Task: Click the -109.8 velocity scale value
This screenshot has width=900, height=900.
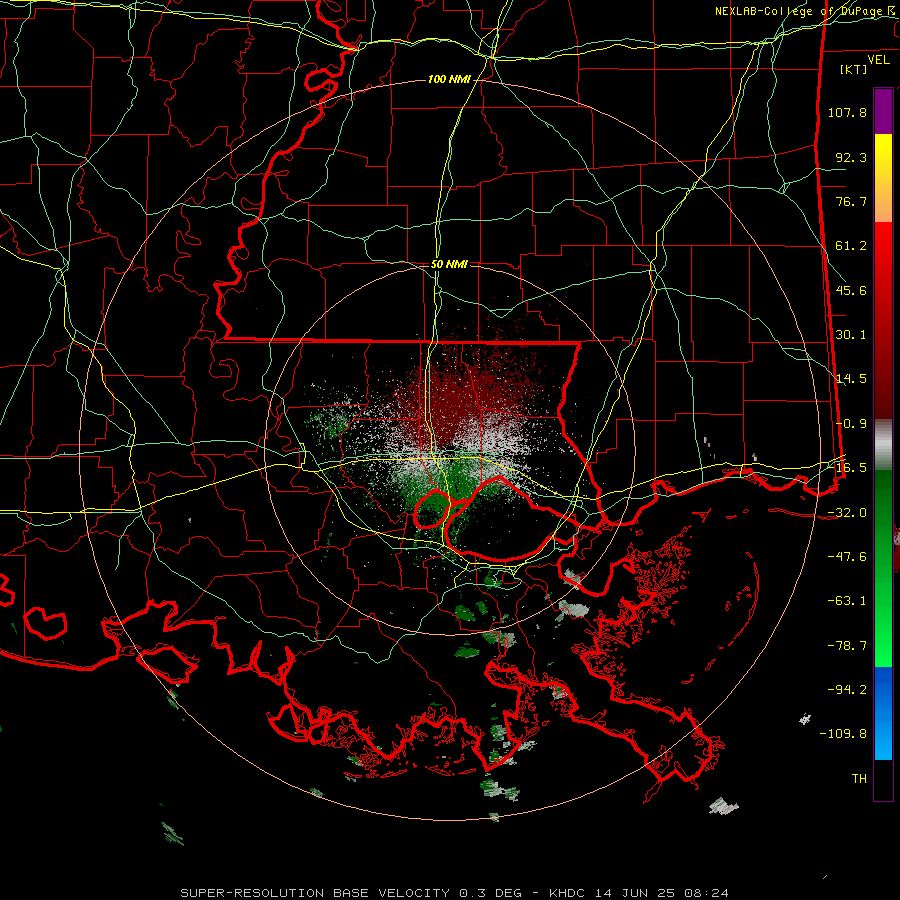Action: pos(844,734)
